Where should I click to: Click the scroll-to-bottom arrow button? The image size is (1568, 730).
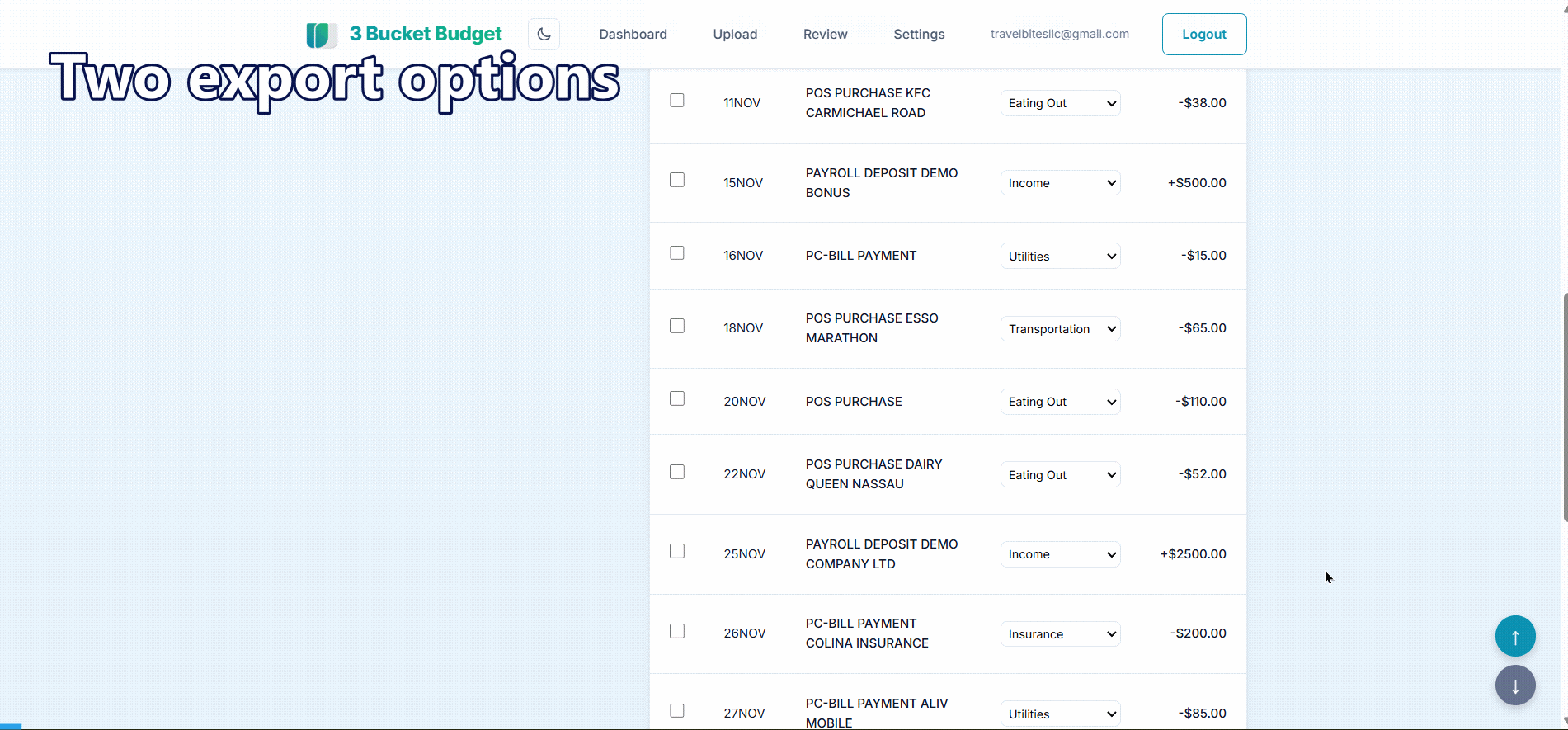coord(1514,685)
